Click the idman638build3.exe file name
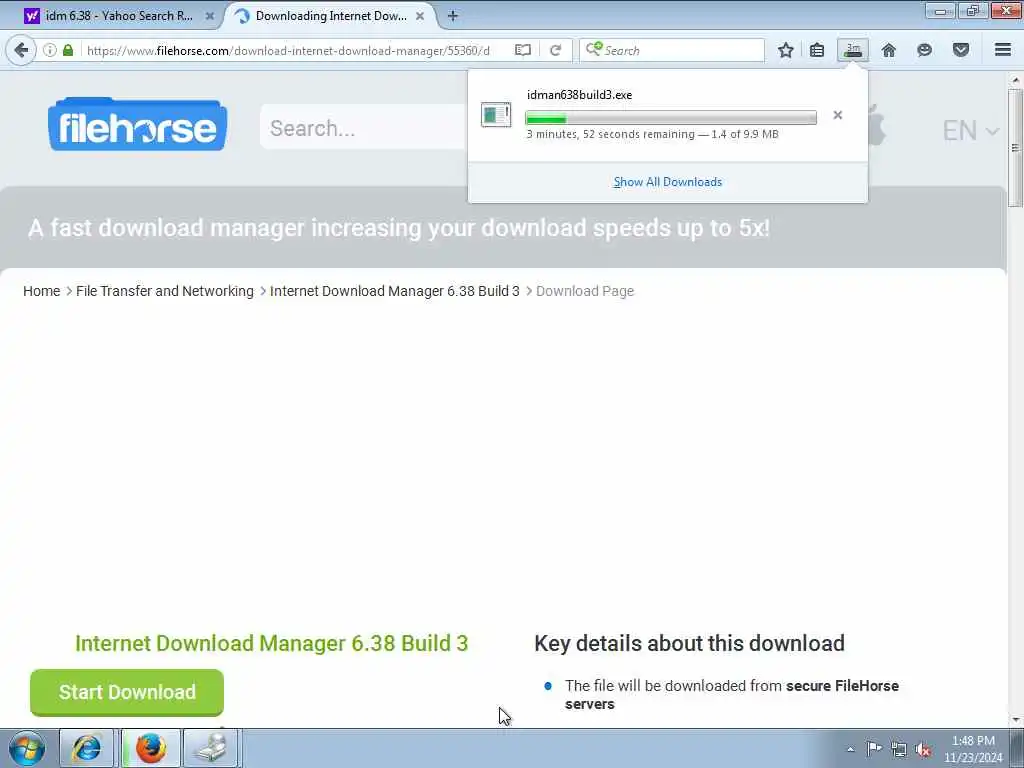Screen dimensions: 1024x768 (579, 95)
